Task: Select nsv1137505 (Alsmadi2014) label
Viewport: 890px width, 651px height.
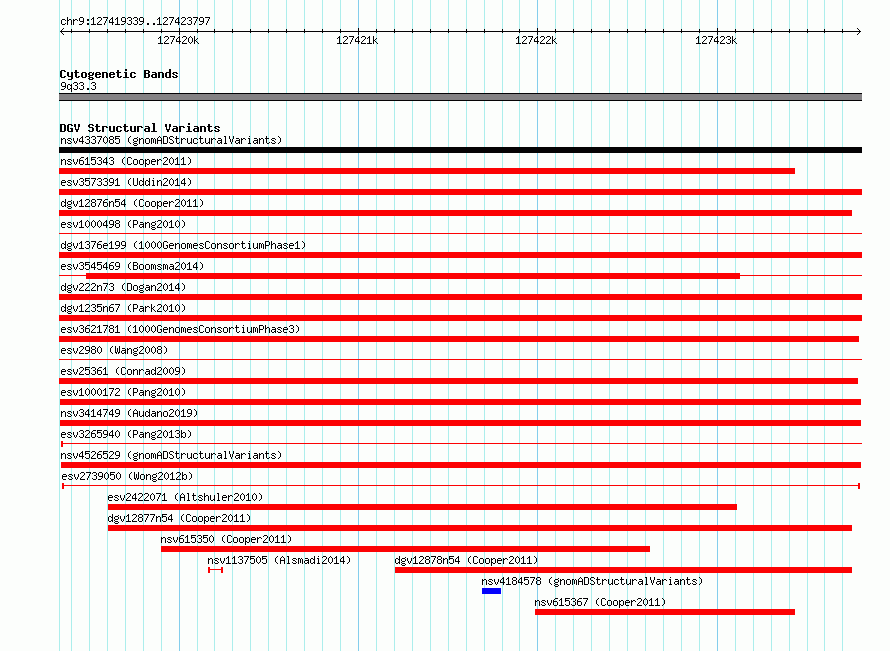Action: tap(279, 560)
